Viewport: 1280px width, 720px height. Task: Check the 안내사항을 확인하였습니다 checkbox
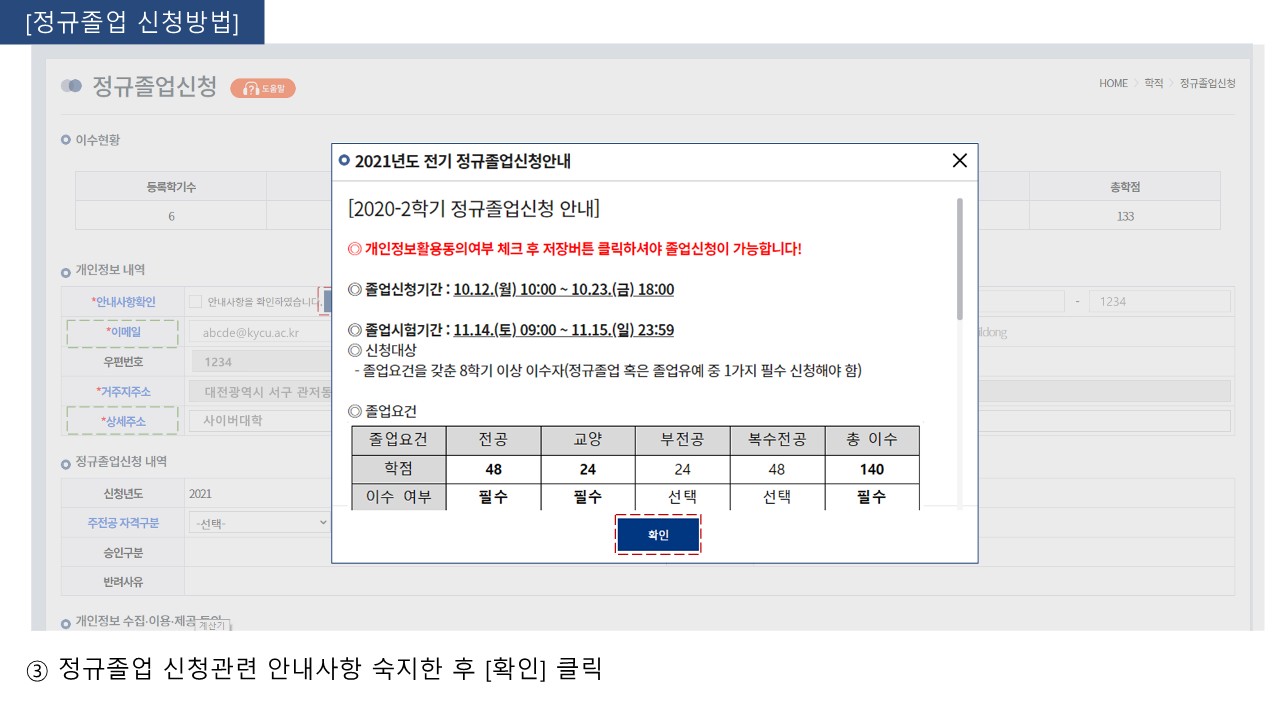tap(196, 301)
